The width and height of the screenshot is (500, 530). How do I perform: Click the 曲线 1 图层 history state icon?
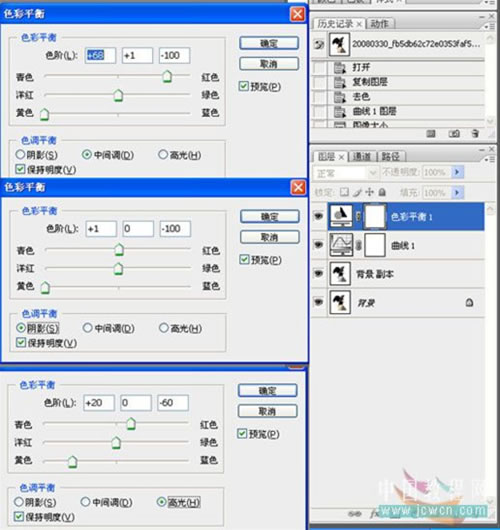coord(340,111)
